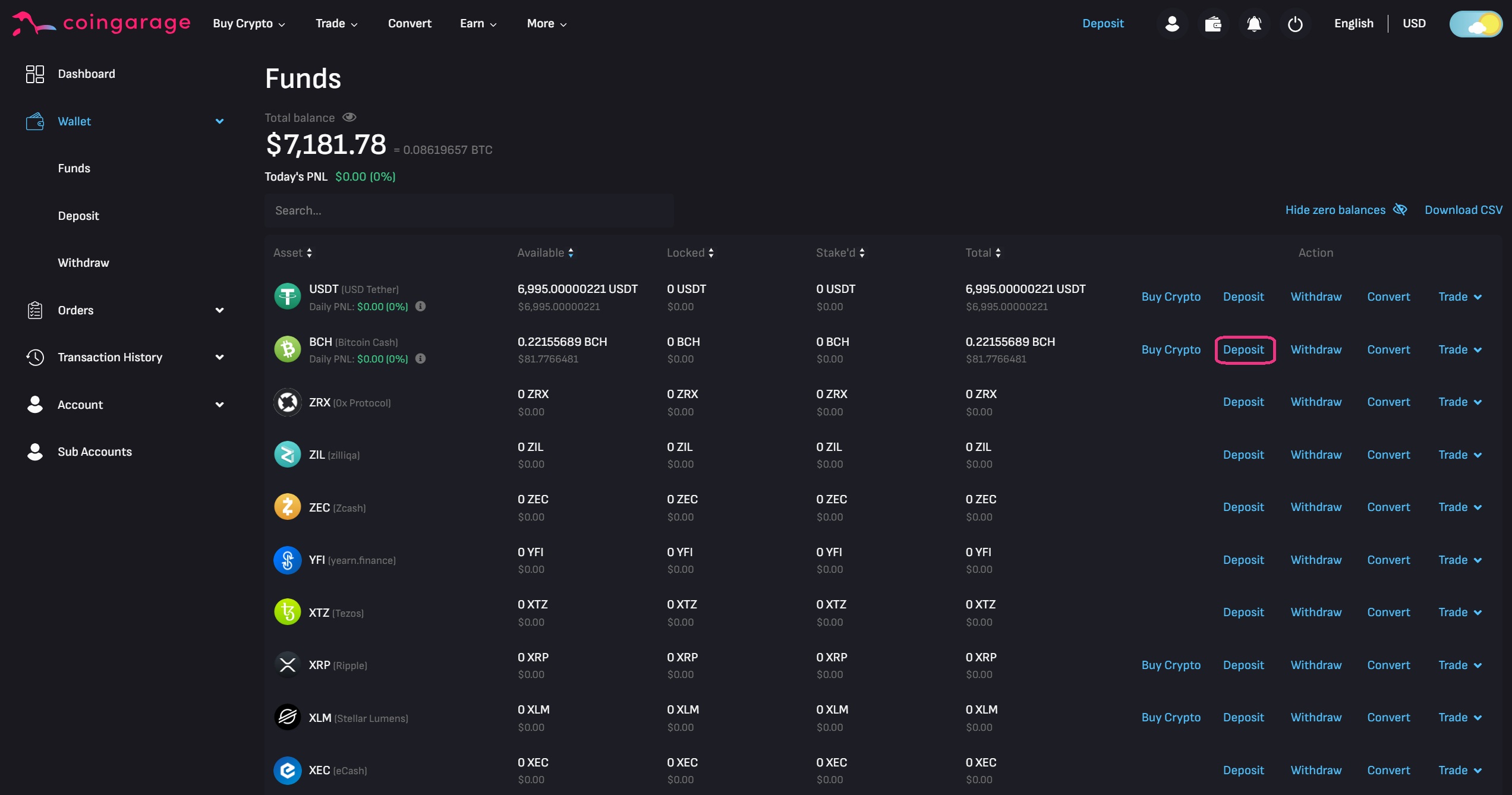Open Sub Accounts in sidebar
The height and width of the screenshot is (795, 1512).
pyautogui.click(x=94, y=452)
